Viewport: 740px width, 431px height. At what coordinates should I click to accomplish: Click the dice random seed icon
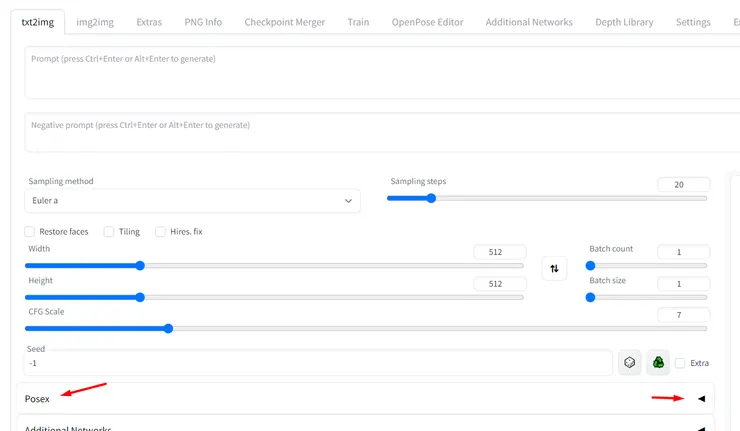[630, 363]
